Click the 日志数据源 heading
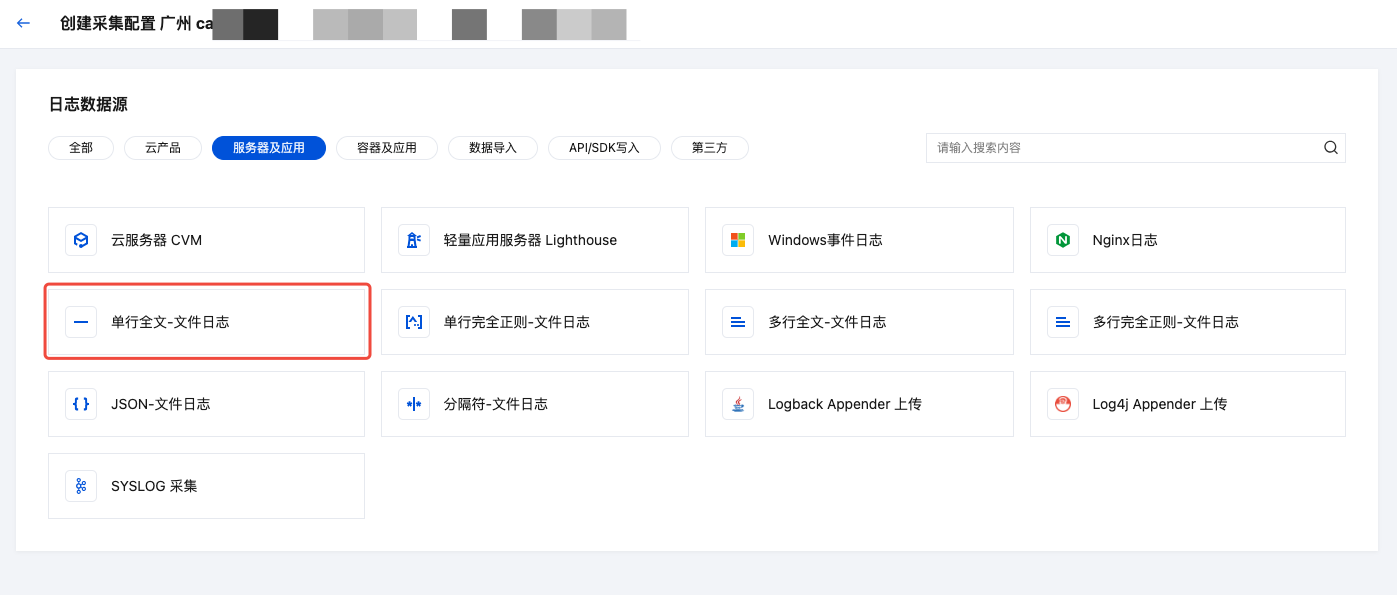Image resolution: width=1397 pixels, height=595 pixels. tap(88, 104)
